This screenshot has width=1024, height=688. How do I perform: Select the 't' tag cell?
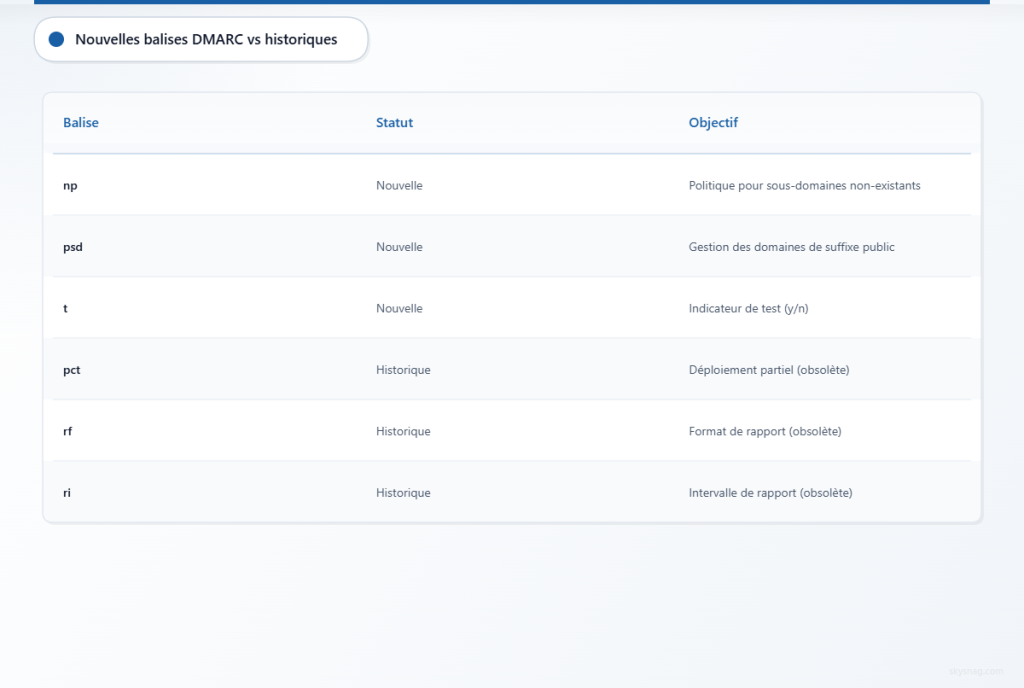(x=65, y=308)
